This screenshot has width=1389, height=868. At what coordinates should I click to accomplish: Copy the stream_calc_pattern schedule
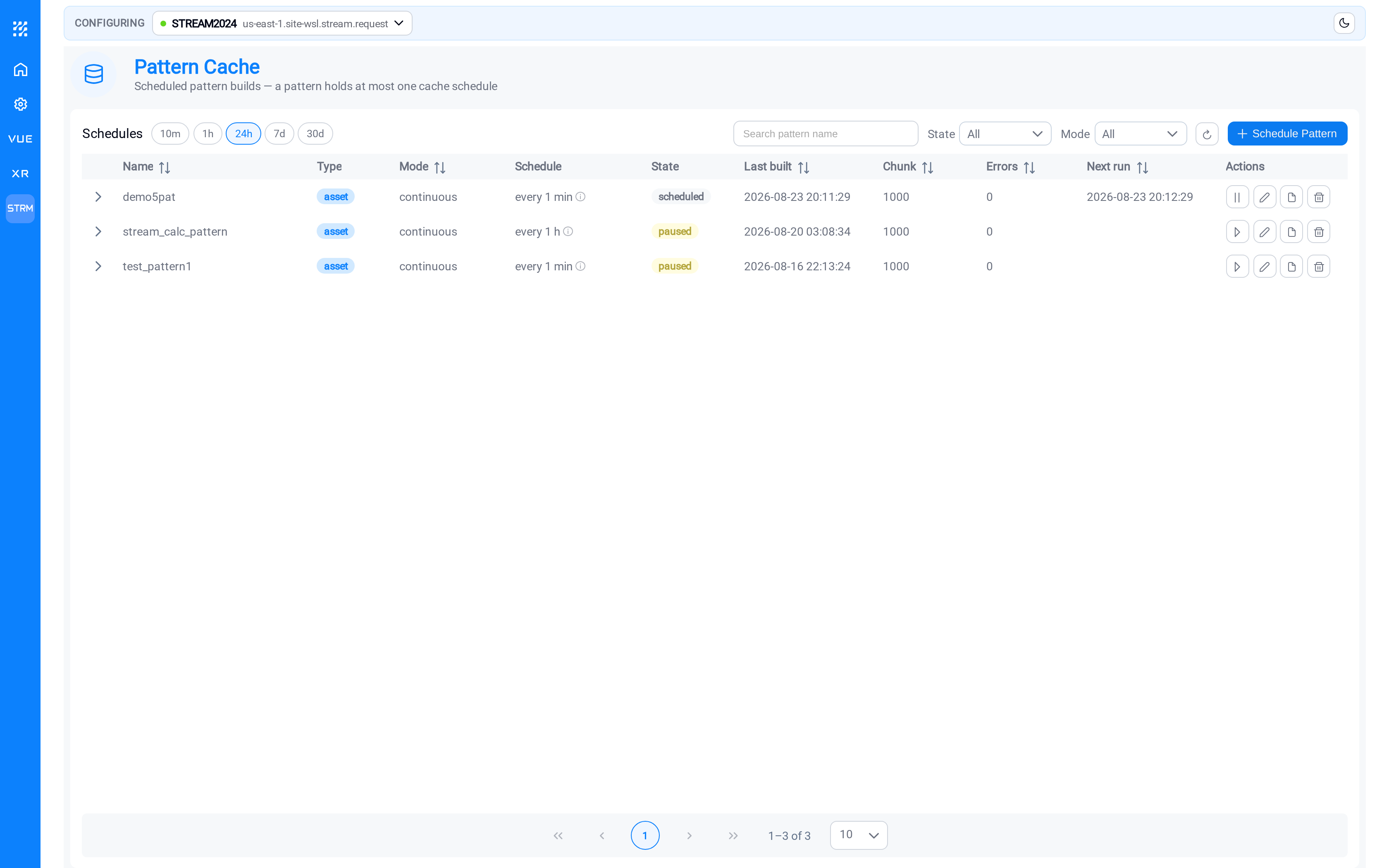pos(1291,232)
